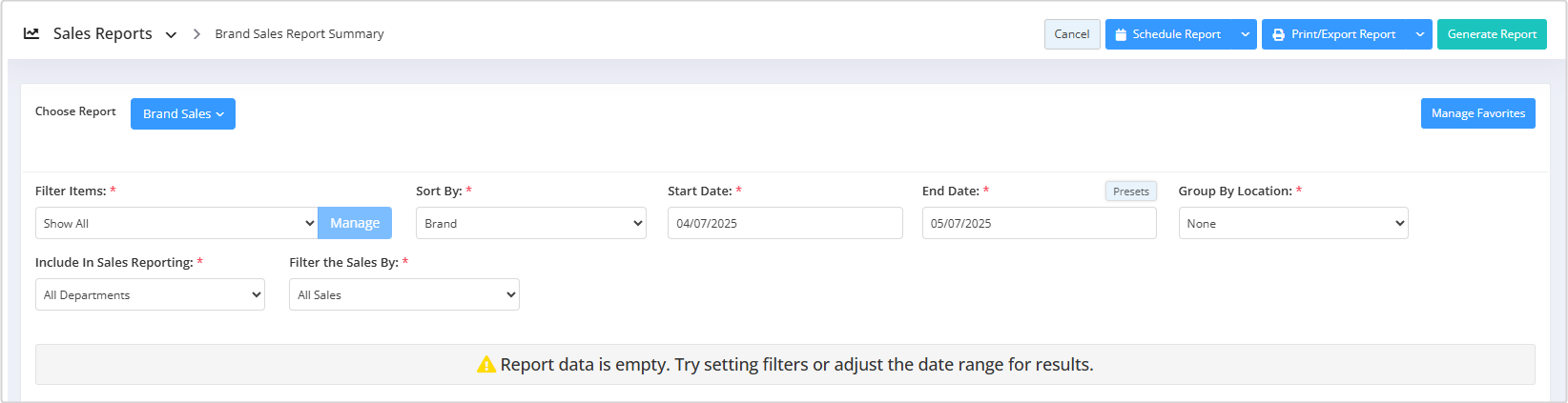
Task: Click the calendar icon on Schedule Report
Action: [x=1121, y=34]
